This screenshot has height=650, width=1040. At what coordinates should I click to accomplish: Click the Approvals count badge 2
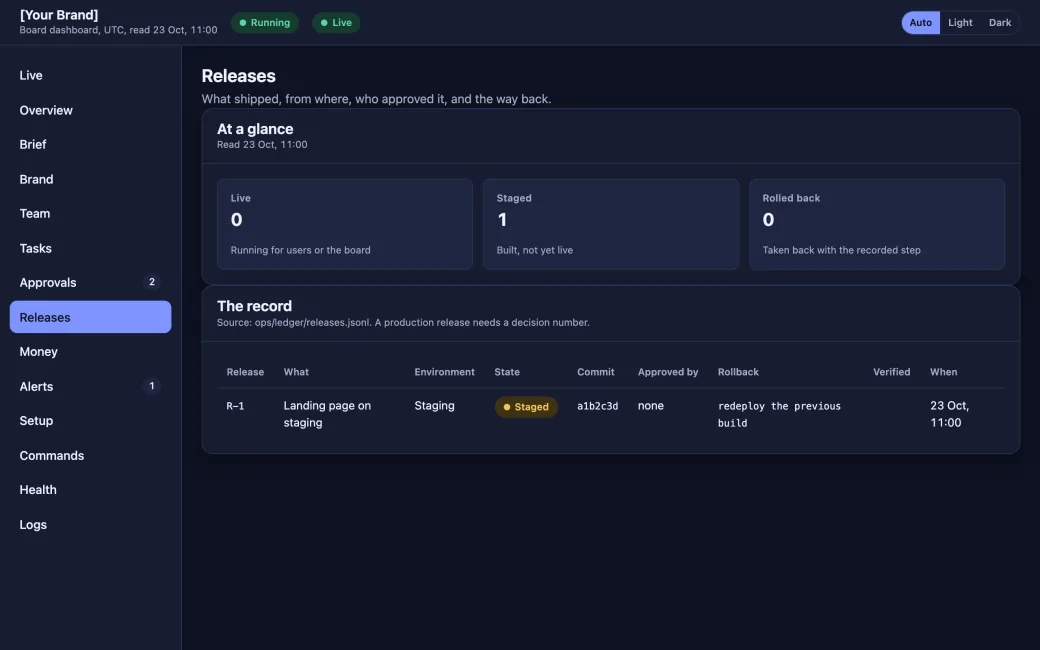click(152, 282)
